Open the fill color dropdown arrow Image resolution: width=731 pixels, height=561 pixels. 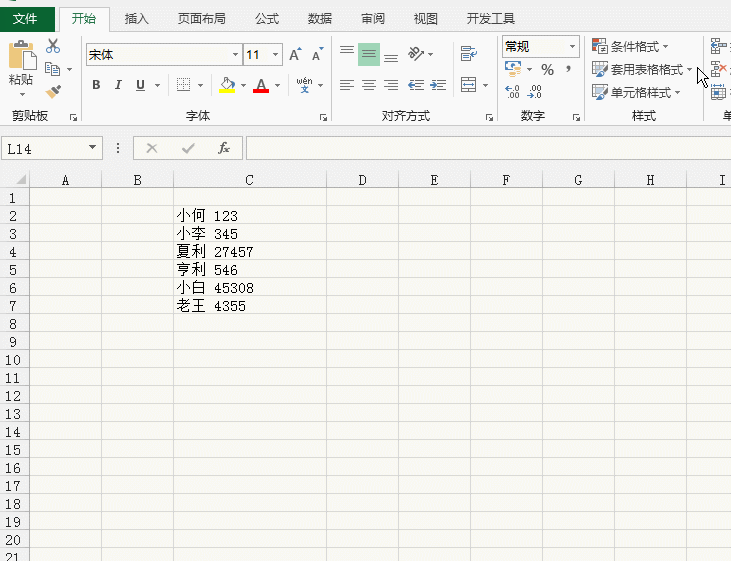click(x=243, y=85)
